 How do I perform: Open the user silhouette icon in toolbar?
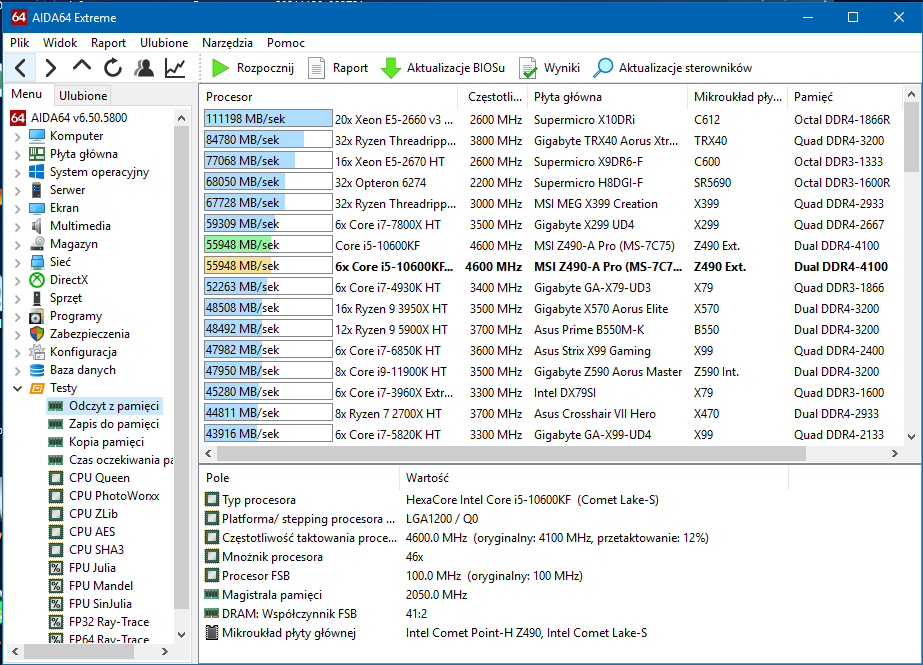(x=144, y=68)
